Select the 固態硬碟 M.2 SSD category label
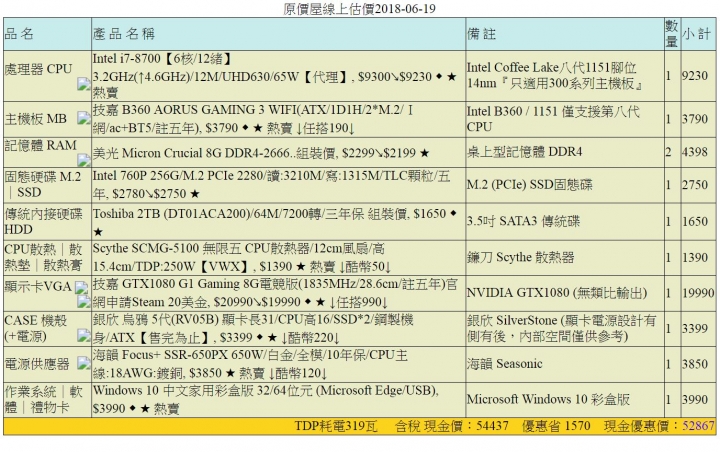Screen dimensions: 720x452 point(43,184)
